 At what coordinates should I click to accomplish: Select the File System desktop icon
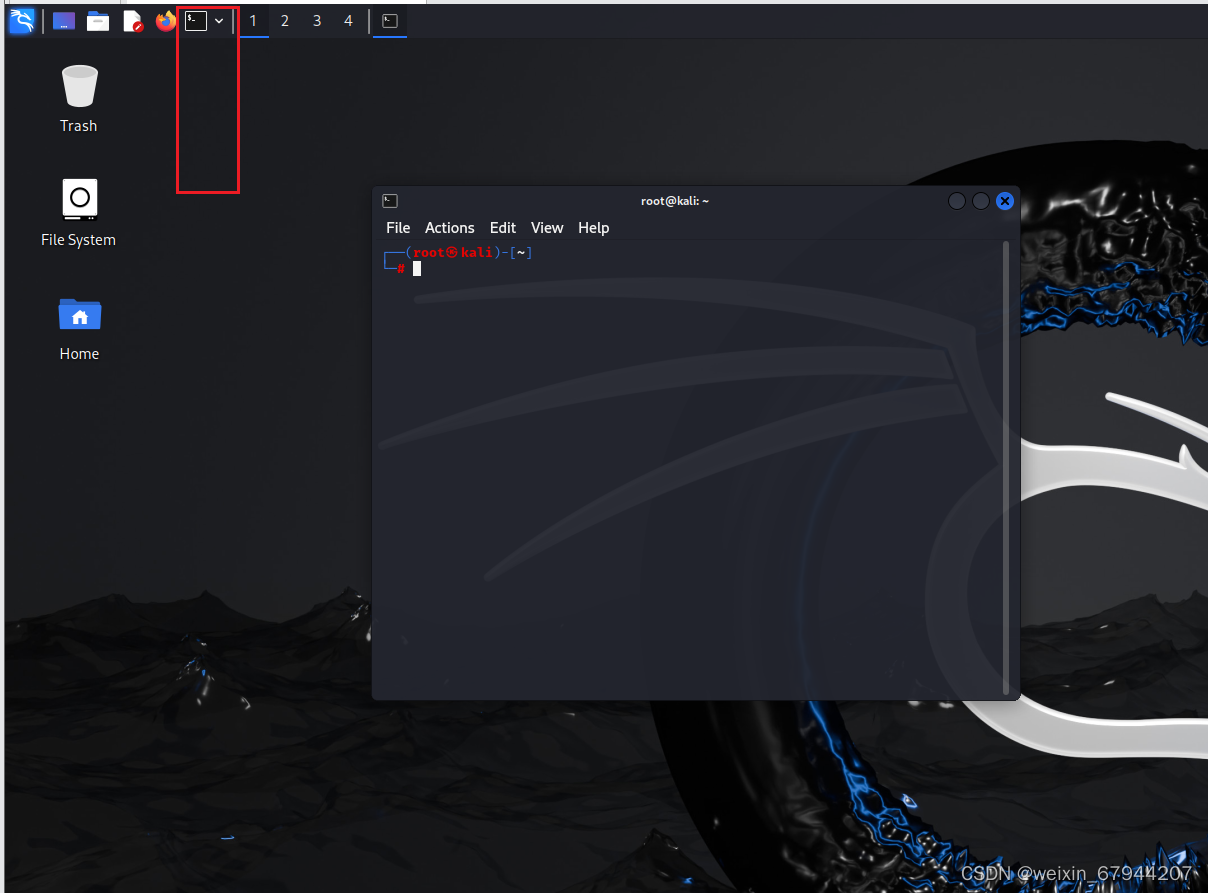[79, 199]
